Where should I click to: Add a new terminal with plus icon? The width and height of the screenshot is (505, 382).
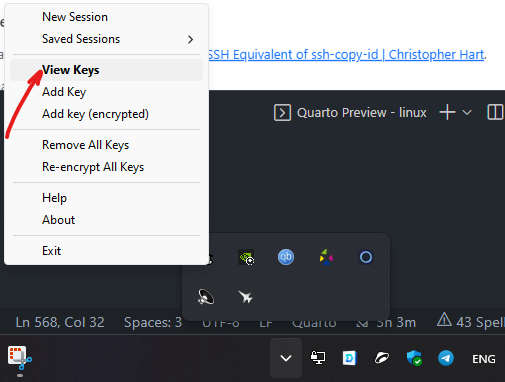[x=447, y=112]
